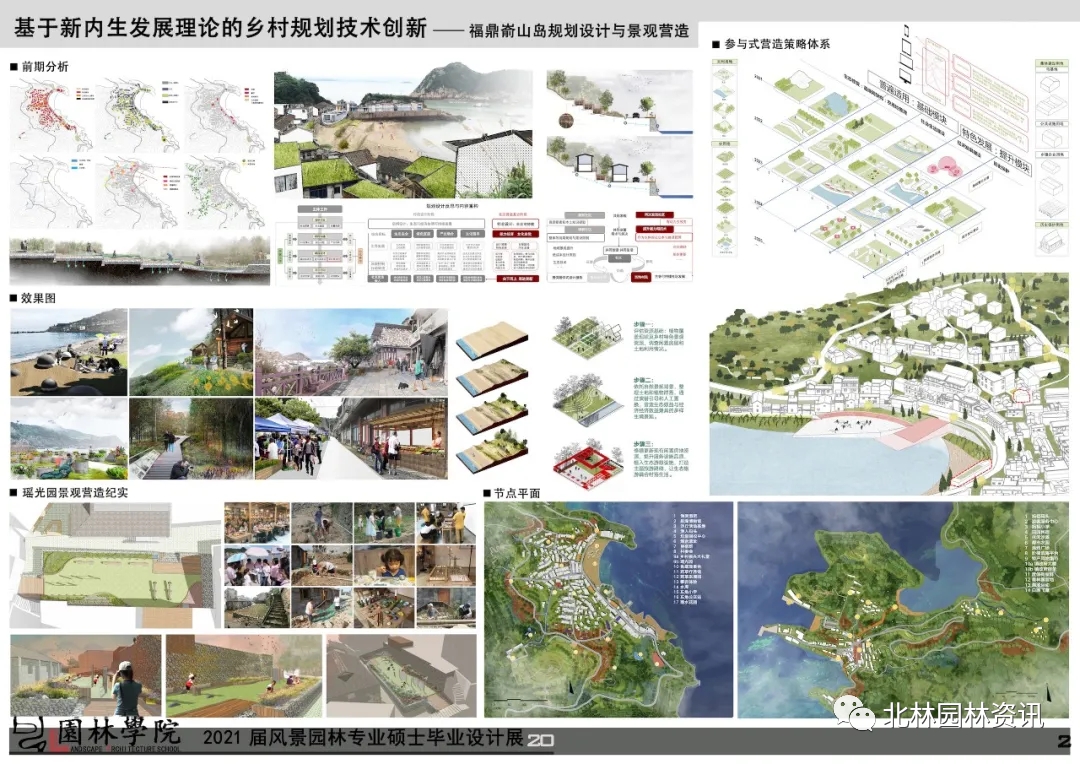
Task: Select the subtitle 福鼎嵛山岛规划设计与景观营造
Action: click(x=579, y=31)
